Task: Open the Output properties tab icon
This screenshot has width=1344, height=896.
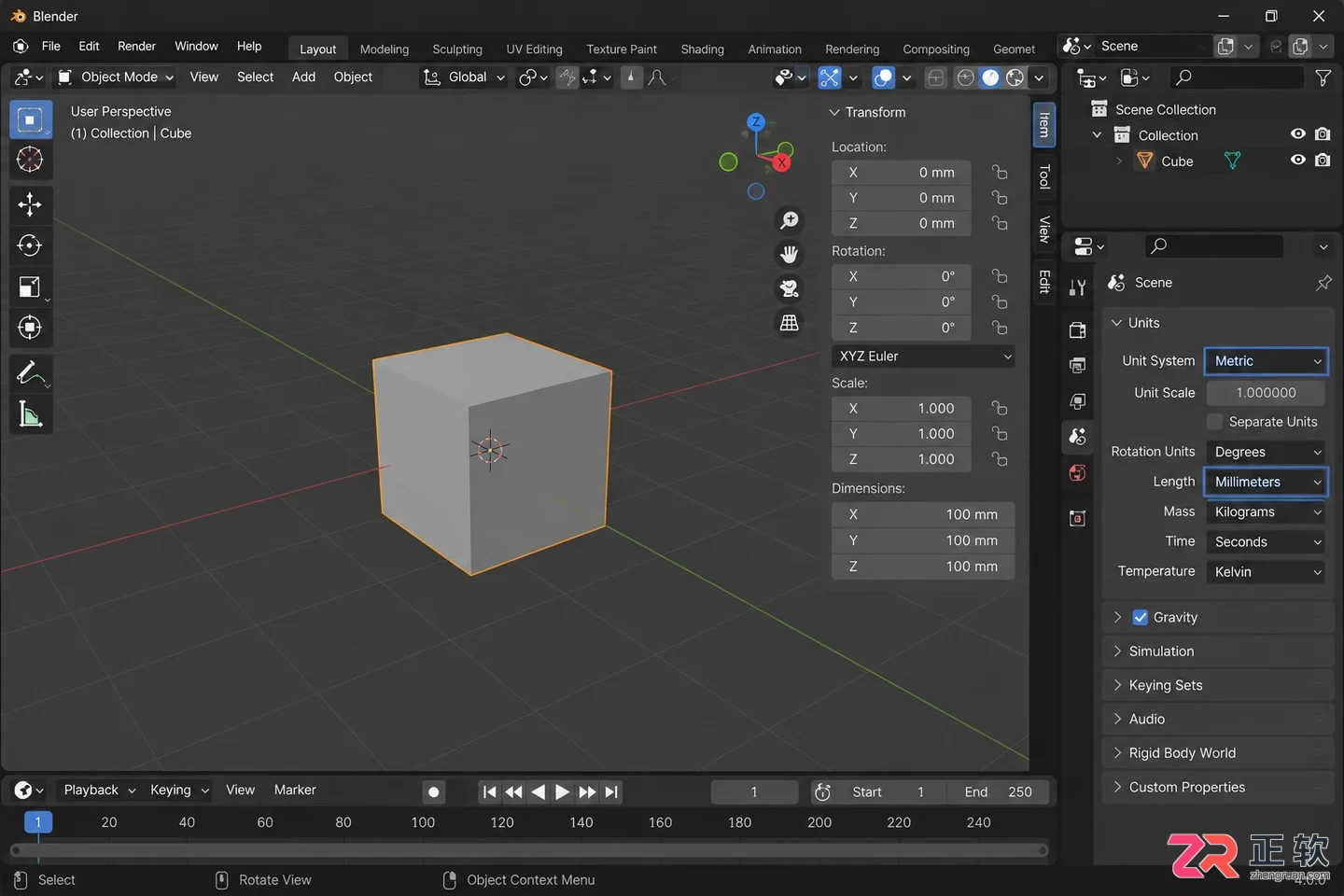Action: tap(1078, 366)
